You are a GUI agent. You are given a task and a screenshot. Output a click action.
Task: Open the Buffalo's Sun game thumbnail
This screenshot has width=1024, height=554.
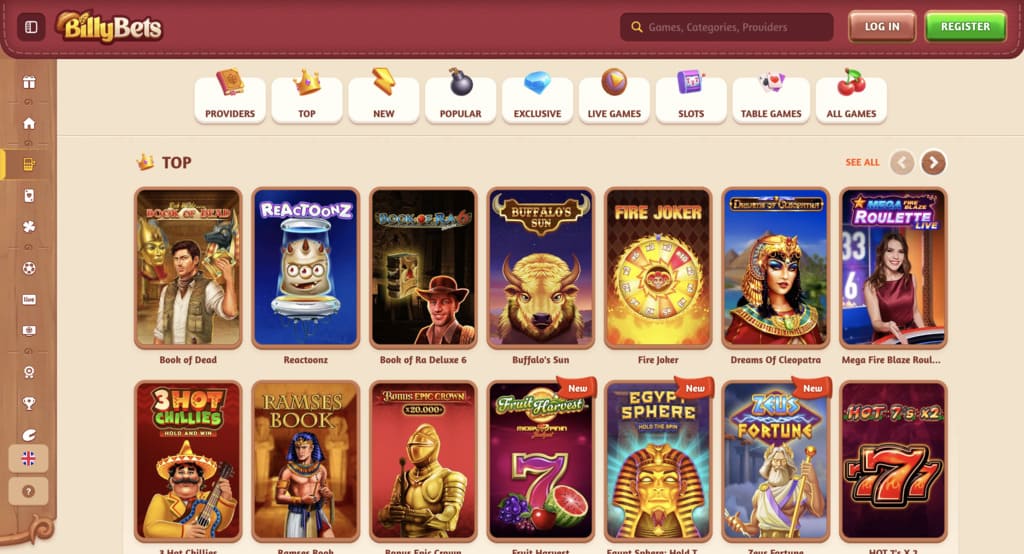point(541,268)
